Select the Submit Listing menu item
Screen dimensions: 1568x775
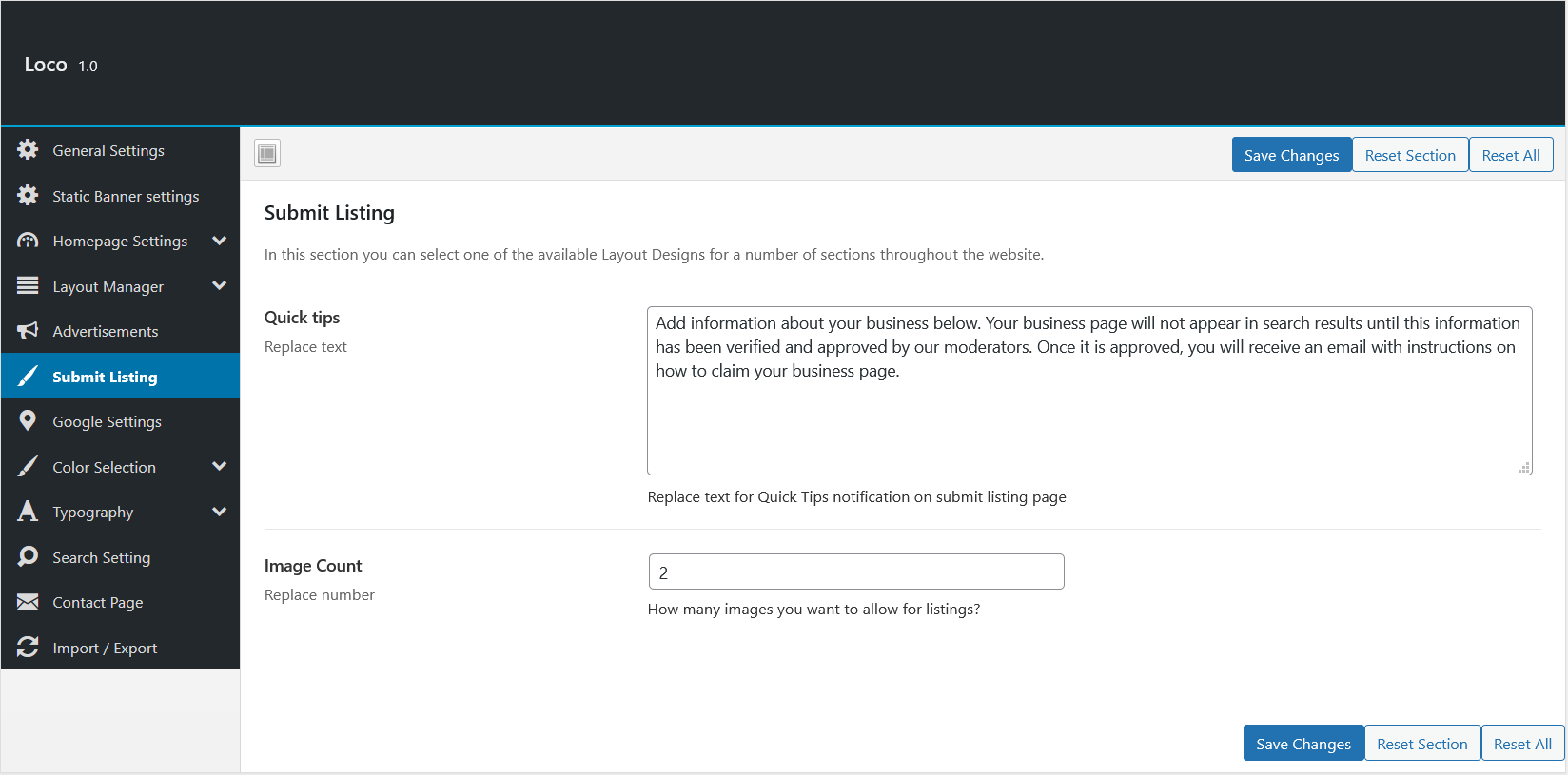point(120,377)
